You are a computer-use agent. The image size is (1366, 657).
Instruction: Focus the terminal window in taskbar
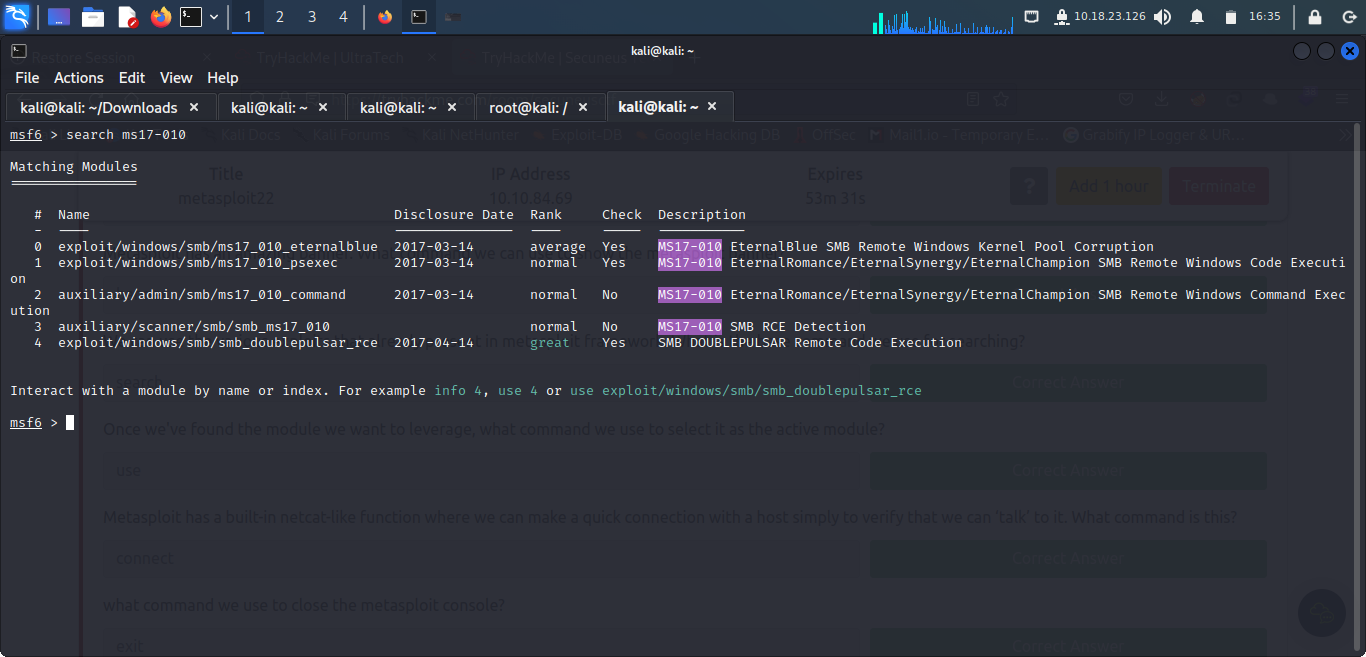point(420,17)
